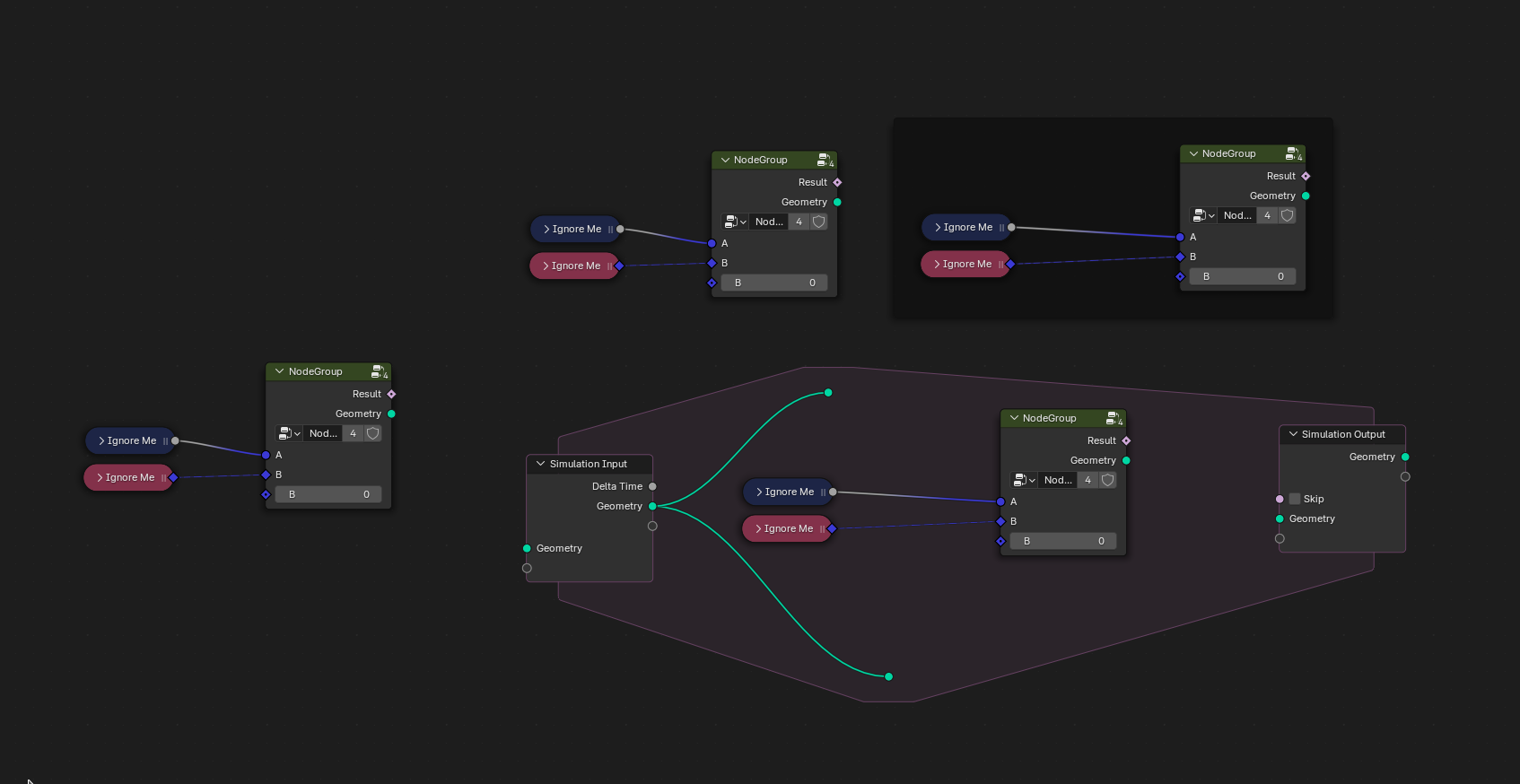1520x784 pixels.
Task: Click Simulation Output's Geometry output socket
Action: [1405, 457]
